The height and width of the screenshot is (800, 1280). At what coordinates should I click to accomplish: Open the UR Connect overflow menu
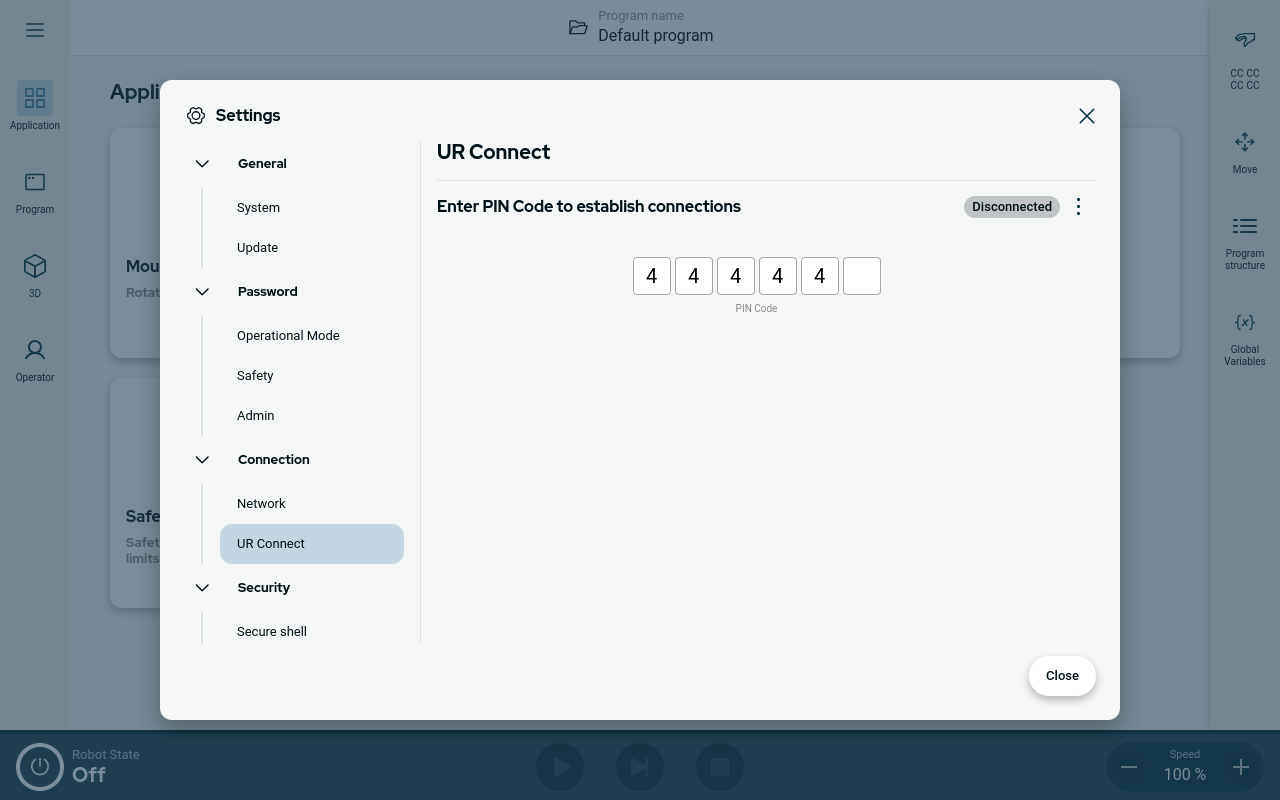coord(1078,206)
